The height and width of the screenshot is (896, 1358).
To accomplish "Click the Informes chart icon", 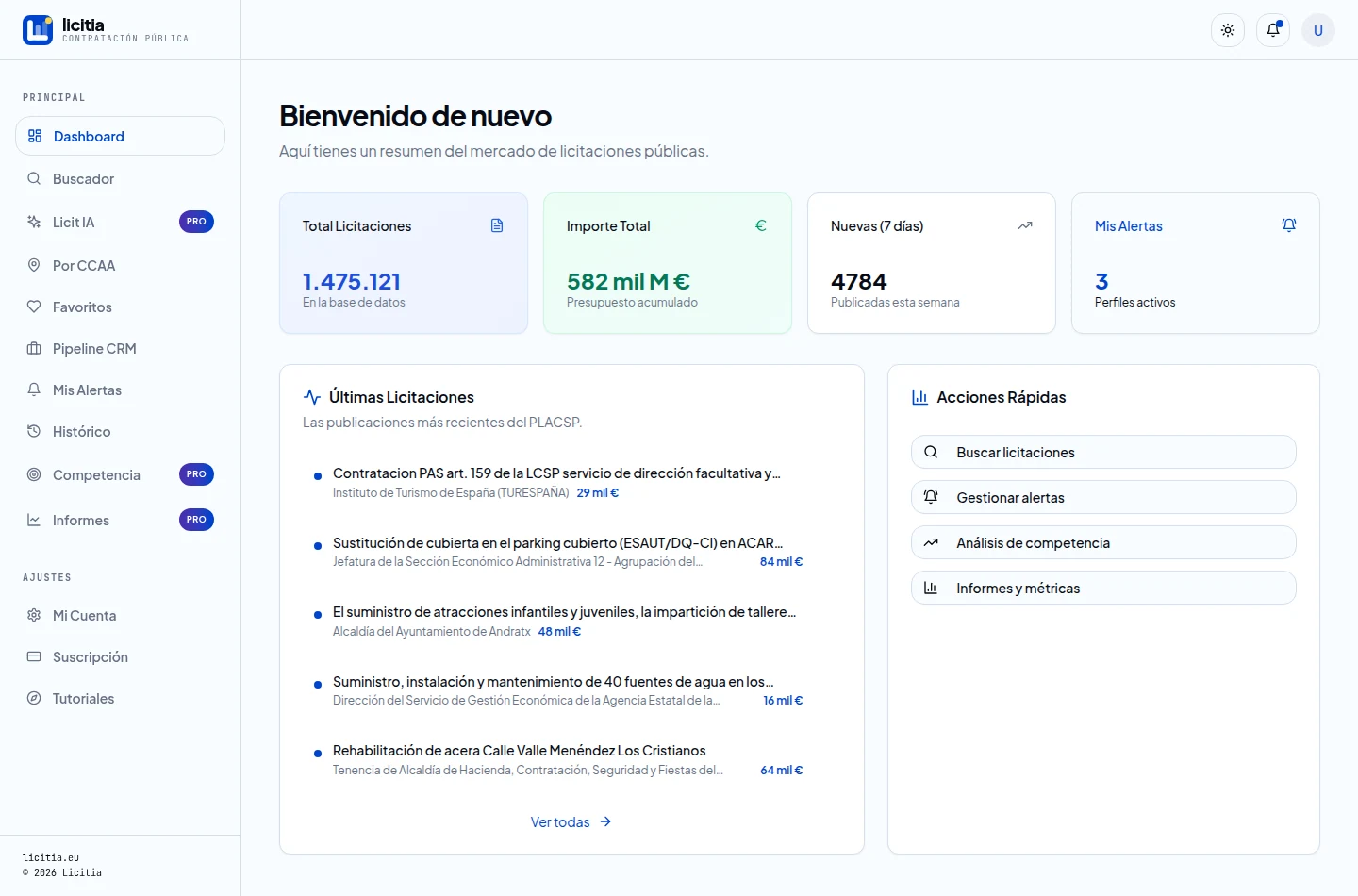I will tap(34, 520).
